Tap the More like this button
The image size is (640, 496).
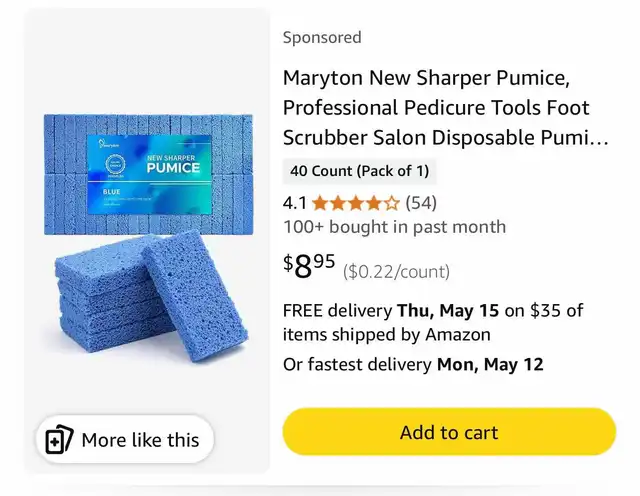coord(125,439)
